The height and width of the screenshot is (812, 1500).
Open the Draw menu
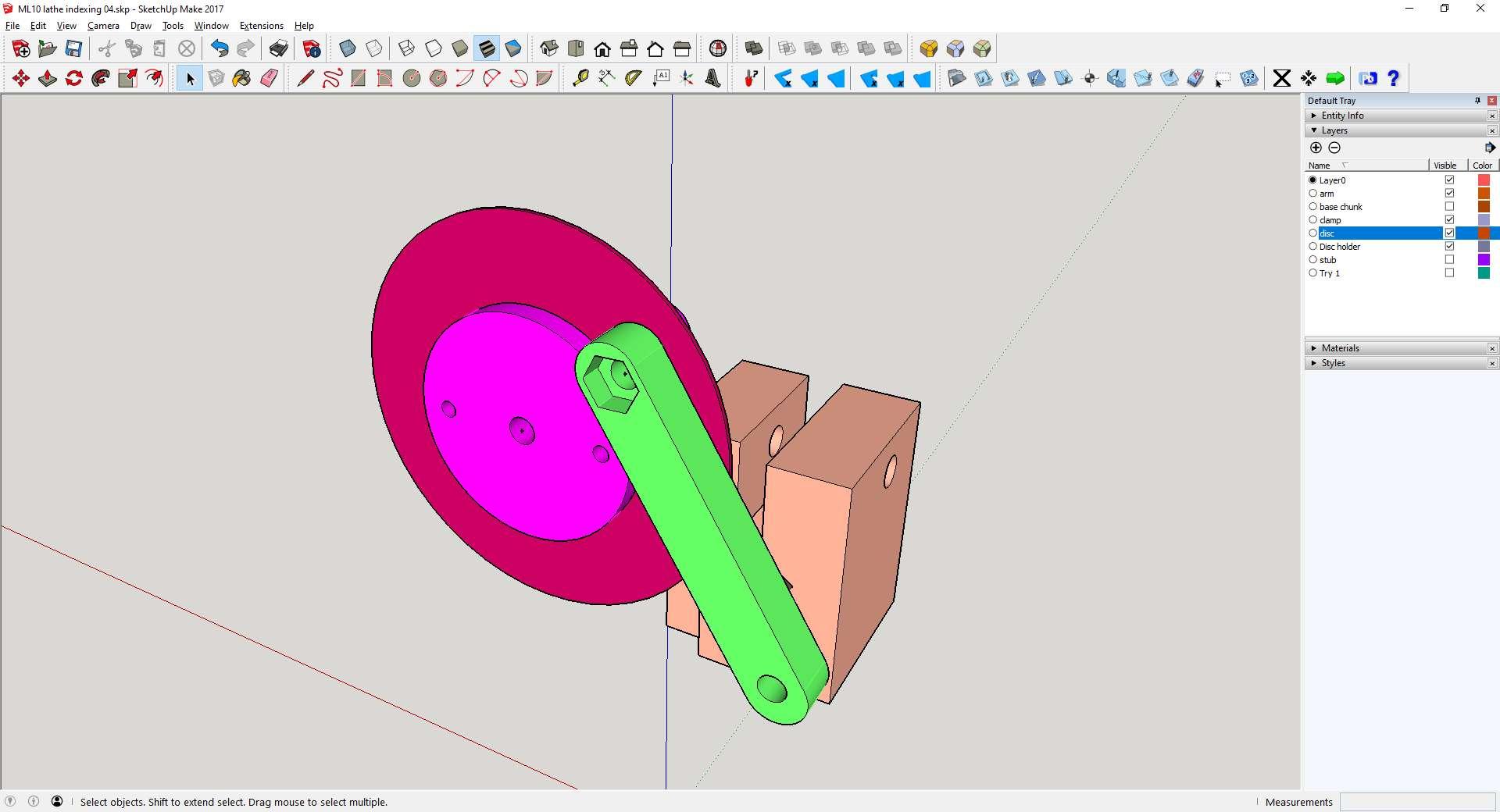coord(141,26)
